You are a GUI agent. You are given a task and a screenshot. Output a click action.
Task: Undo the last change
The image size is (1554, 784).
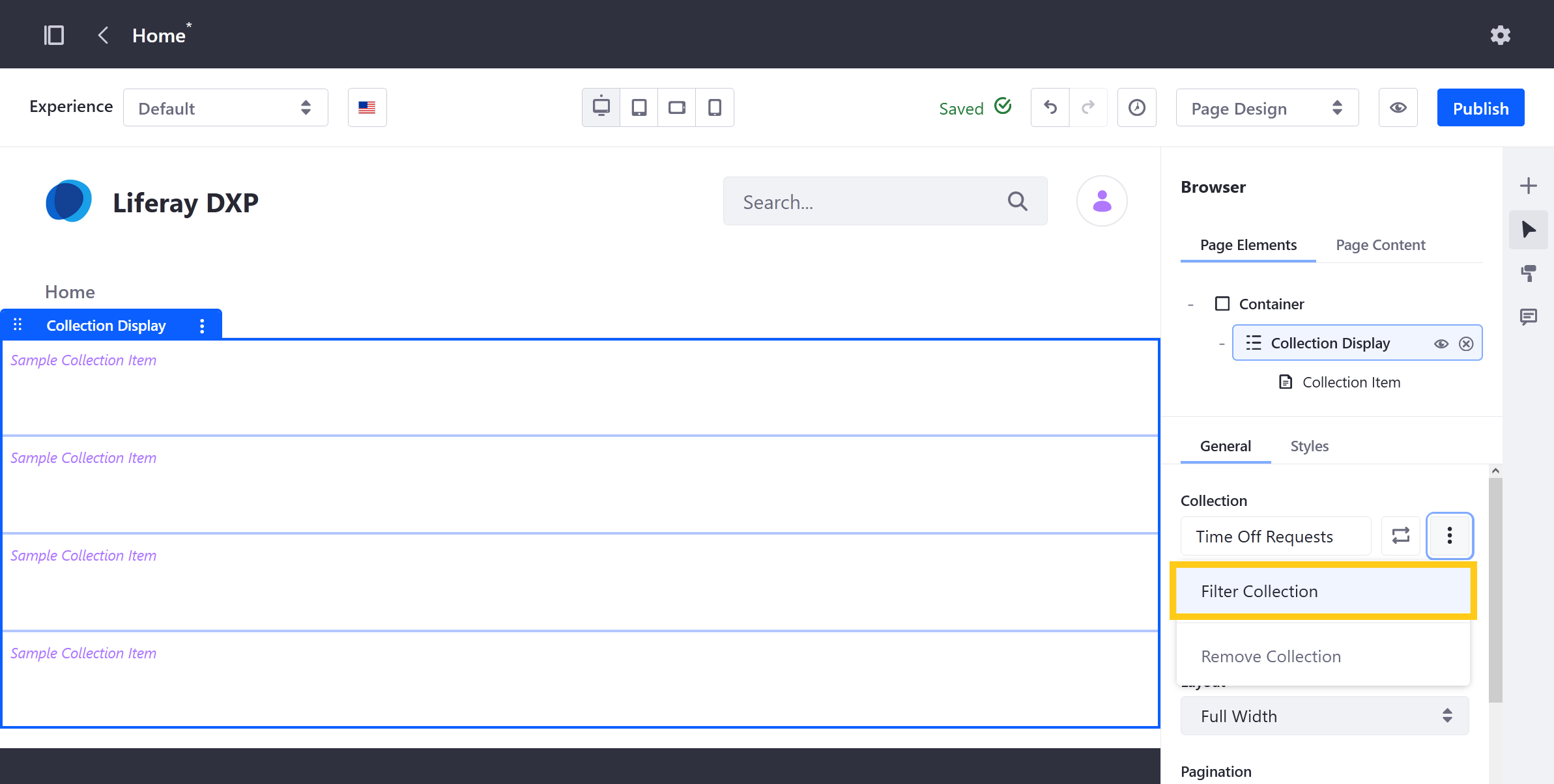pos(1050,107)
